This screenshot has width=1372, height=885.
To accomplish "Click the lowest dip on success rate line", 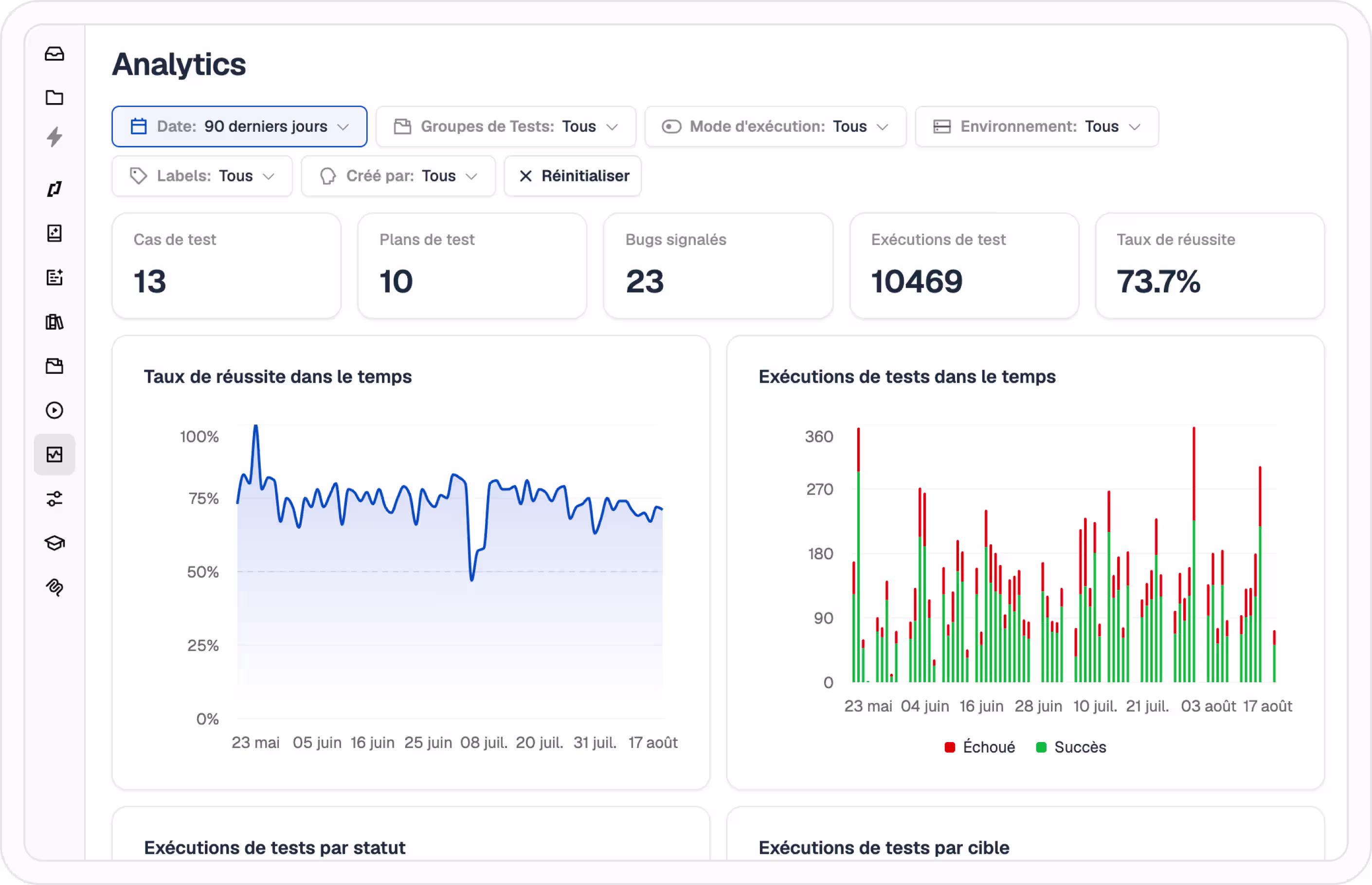I will click(472, 579).
